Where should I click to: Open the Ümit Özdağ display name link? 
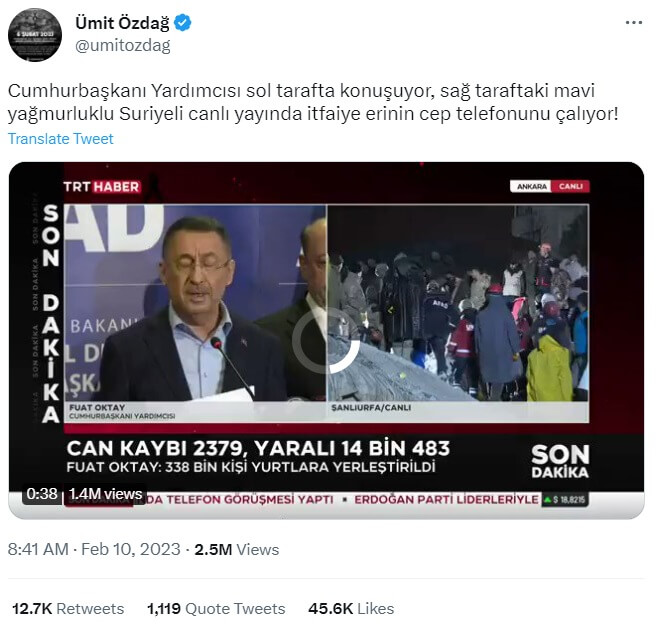119,23
